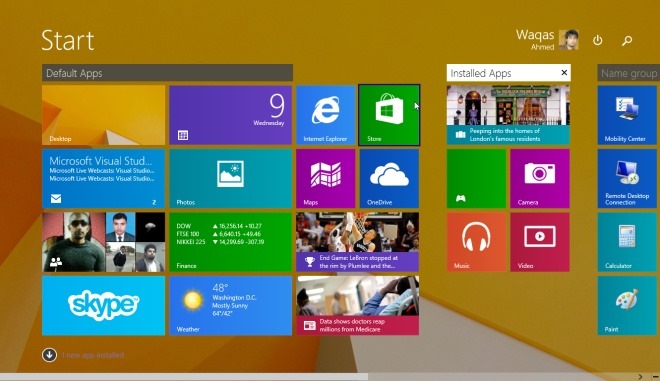Click the horizontal scrollbar at the bottom
Viewport: 660px width, 381px height.
tap(184, 377)
